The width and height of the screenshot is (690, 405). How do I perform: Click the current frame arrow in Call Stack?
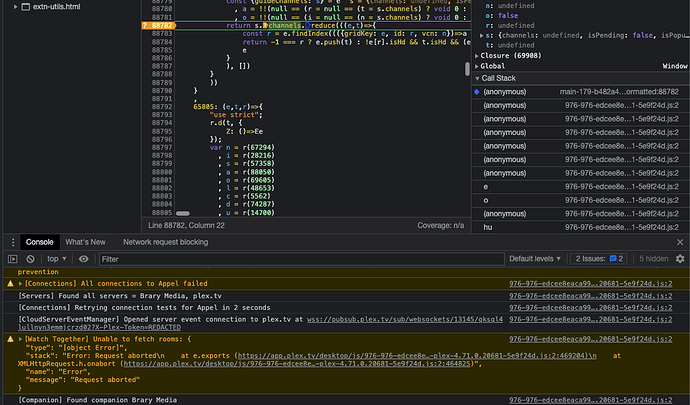tap(476, 91)
